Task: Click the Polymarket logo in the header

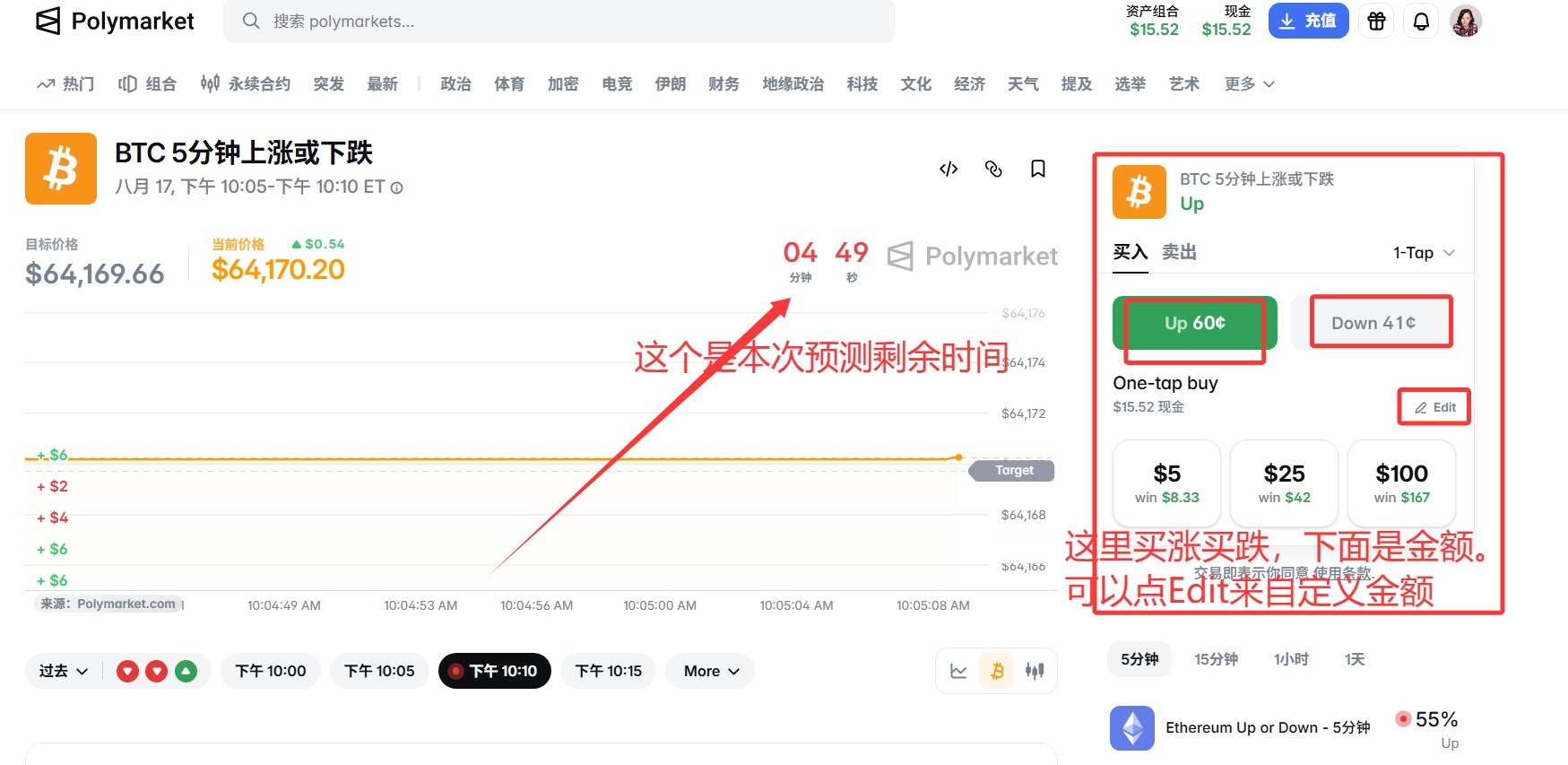Action: click(x=115, y=22)
